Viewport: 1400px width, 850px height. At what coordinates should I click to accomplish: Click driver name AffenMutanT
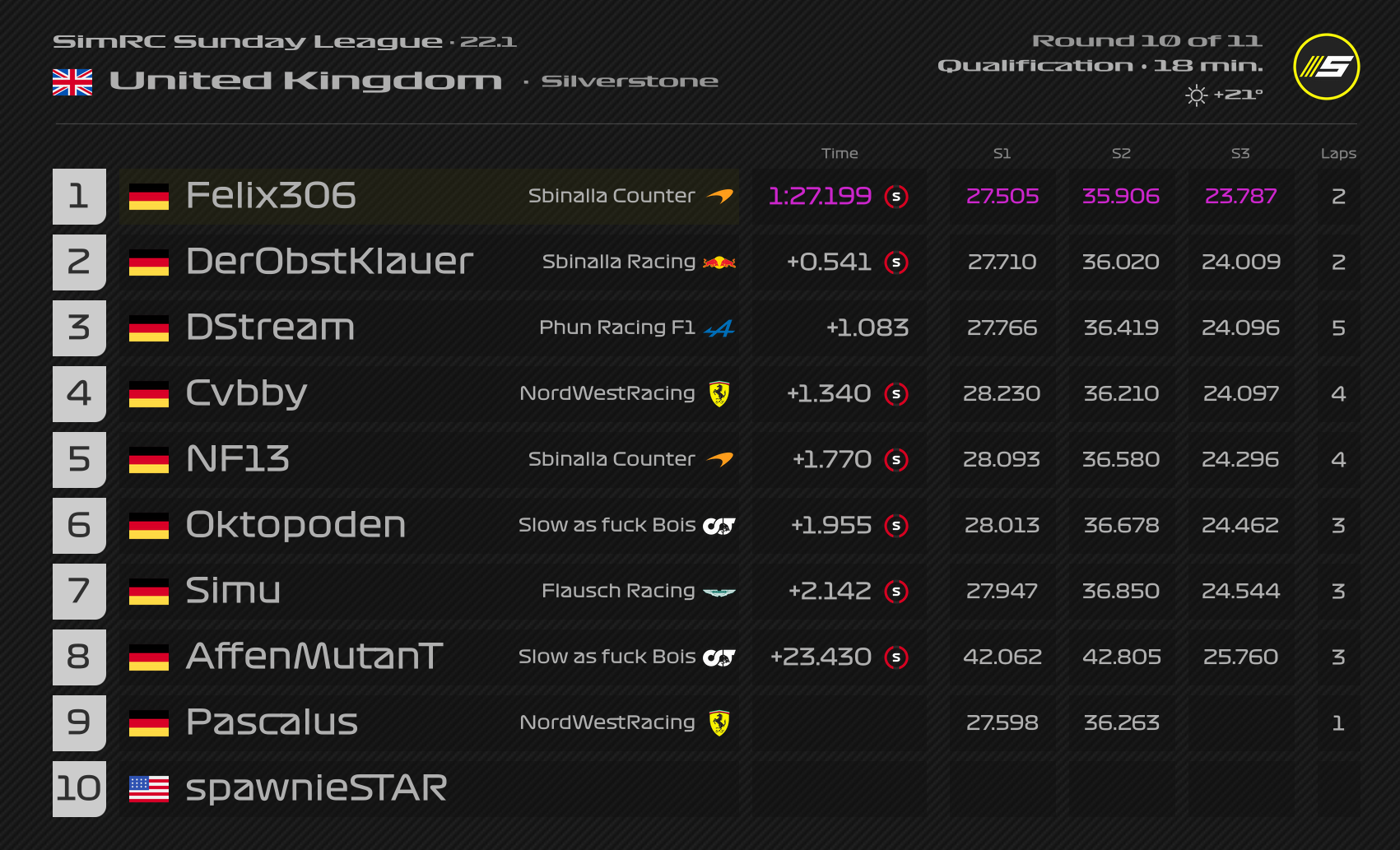[x=314, y=657]
